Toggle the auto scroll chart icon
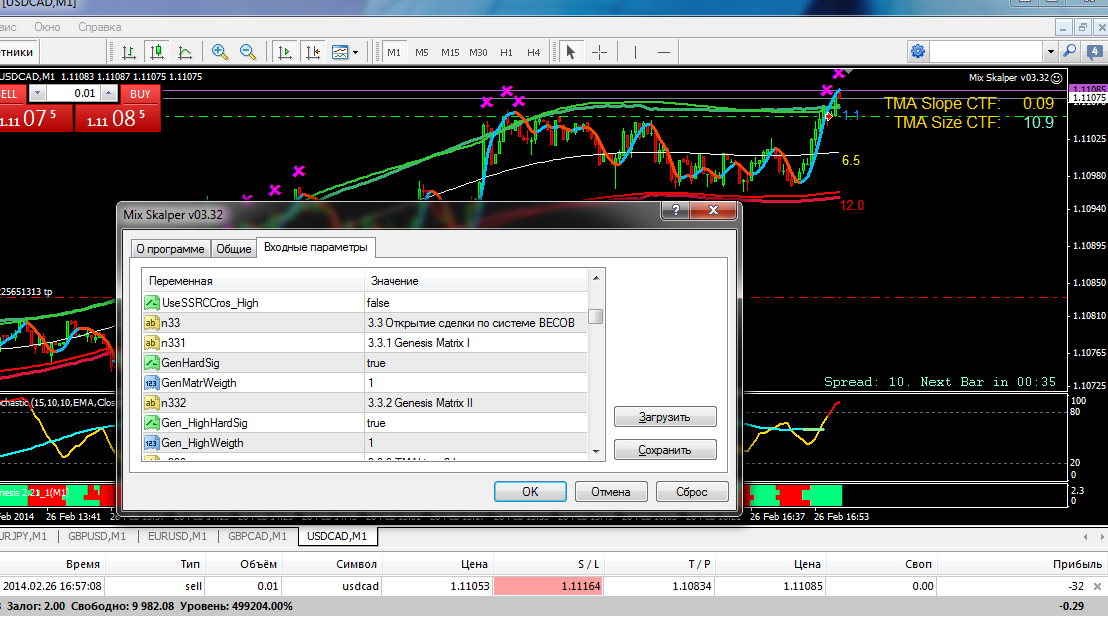Viewport: 1108px width, 626px height. [285, 52]
